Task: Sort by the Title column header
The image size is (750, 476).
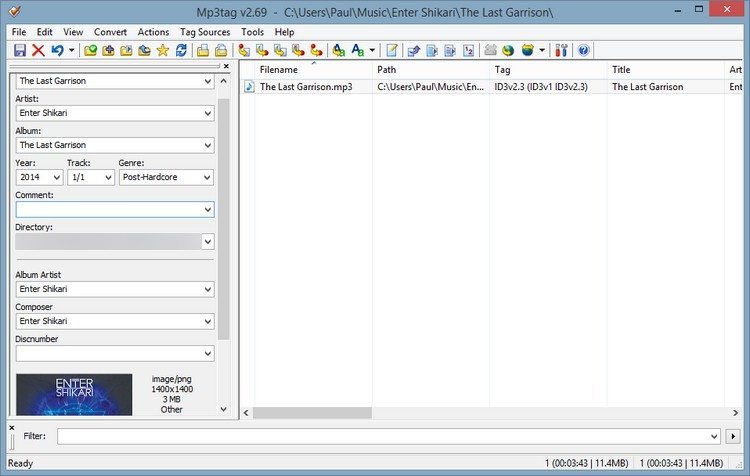Action: [x=666, y=70]
